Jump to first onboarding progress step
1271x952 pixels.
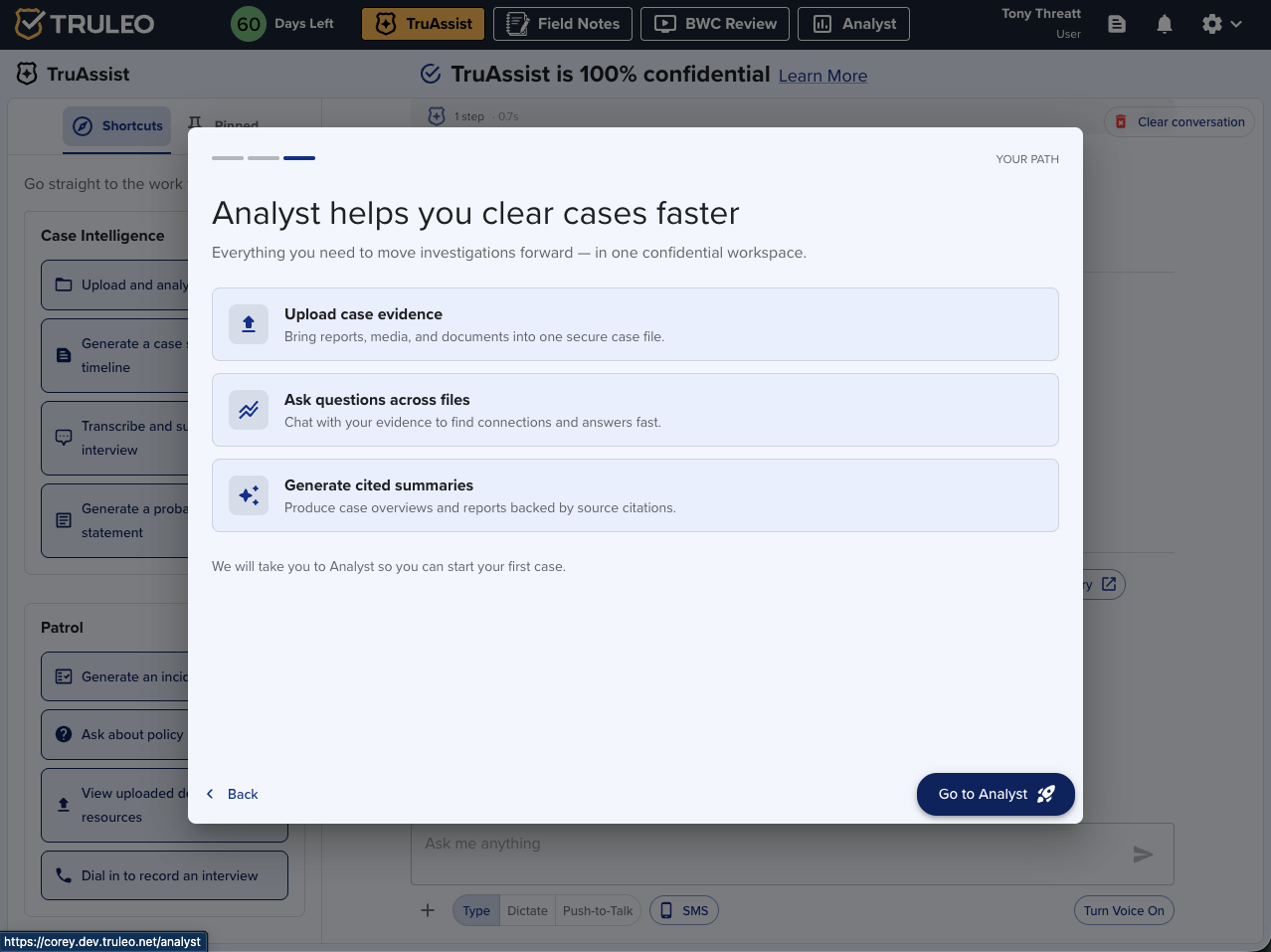[x=228, y=158]
